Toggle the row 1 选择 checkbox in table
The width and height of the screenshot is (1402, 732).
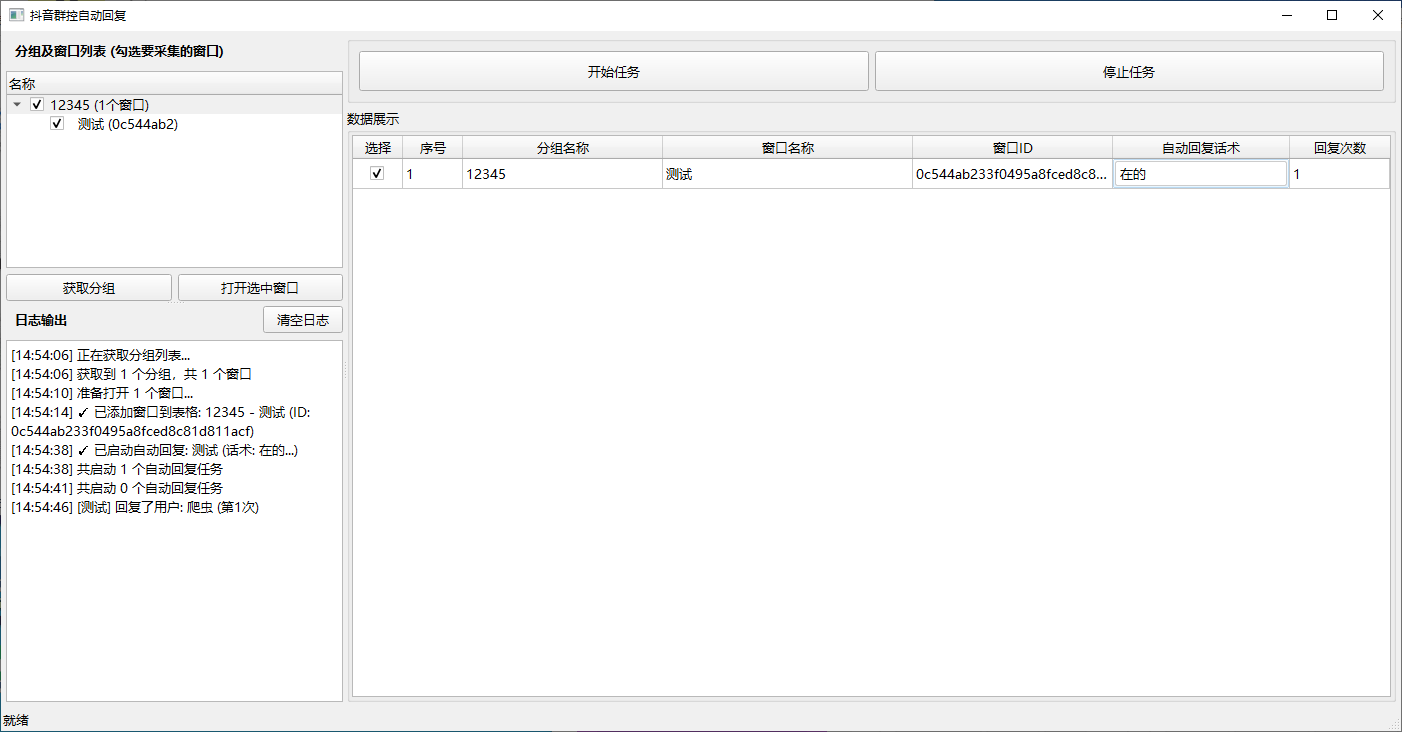coord(377,173)
